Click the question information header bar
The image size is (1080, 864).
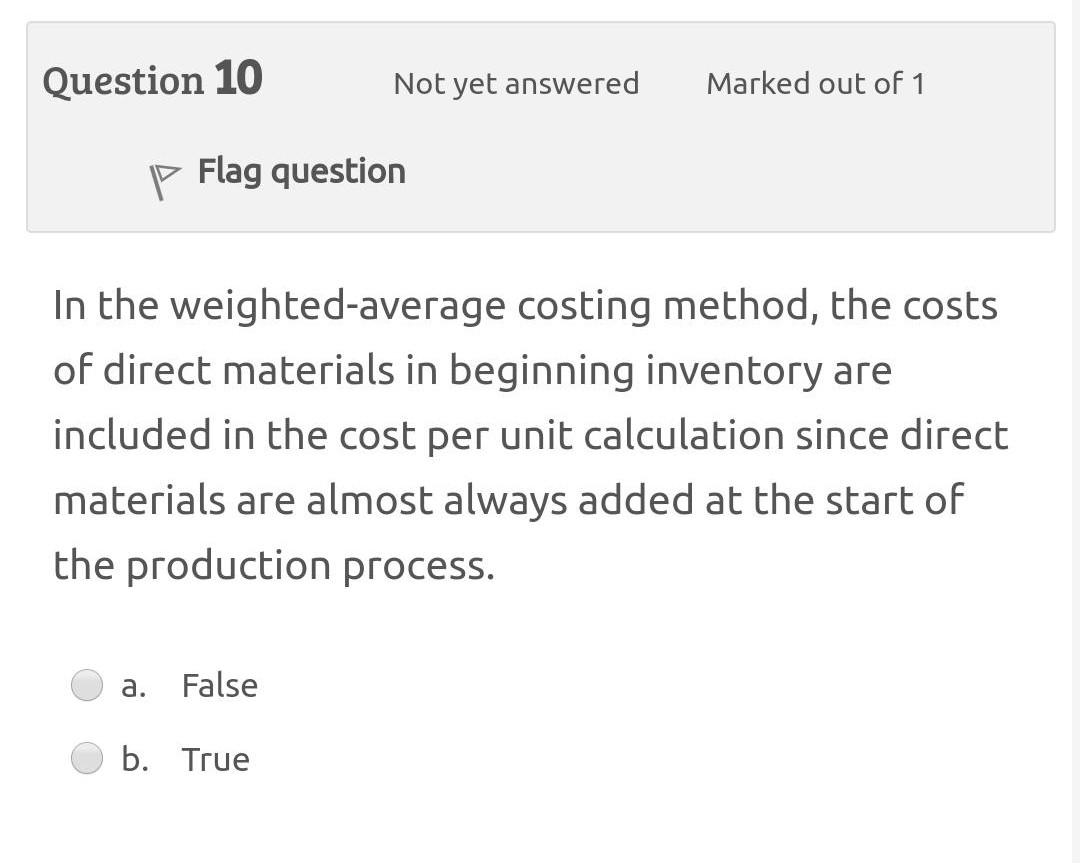pos(540,125)
